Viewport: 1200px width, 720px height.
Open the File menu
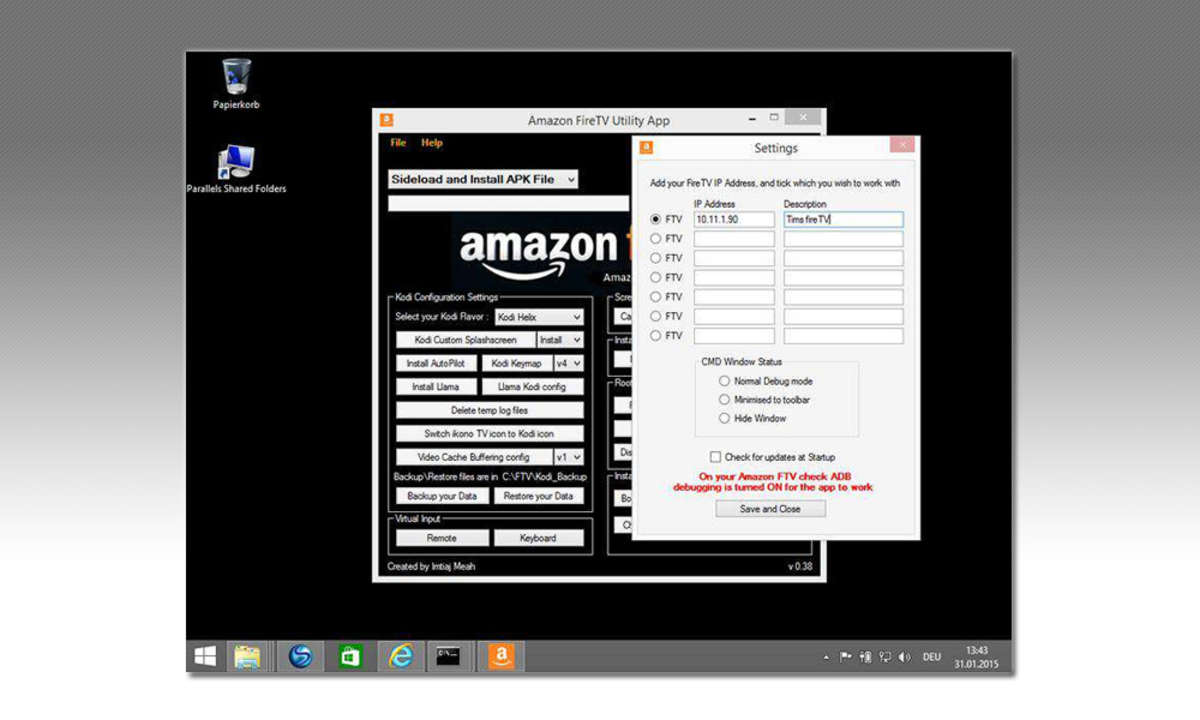tap(398, 143)
